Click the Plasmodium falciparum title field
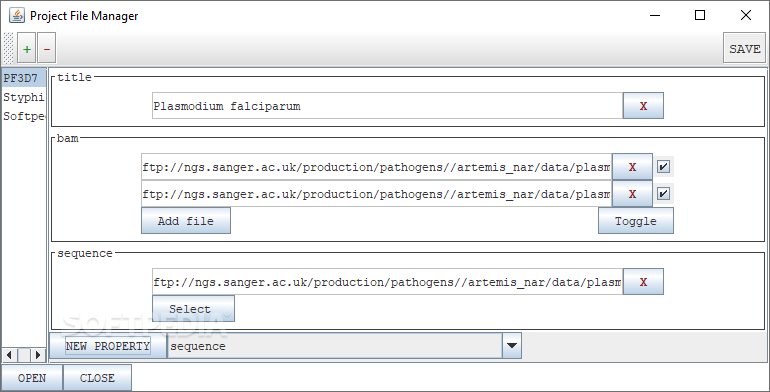Screen dimensions: 770x392 [387, 106]
